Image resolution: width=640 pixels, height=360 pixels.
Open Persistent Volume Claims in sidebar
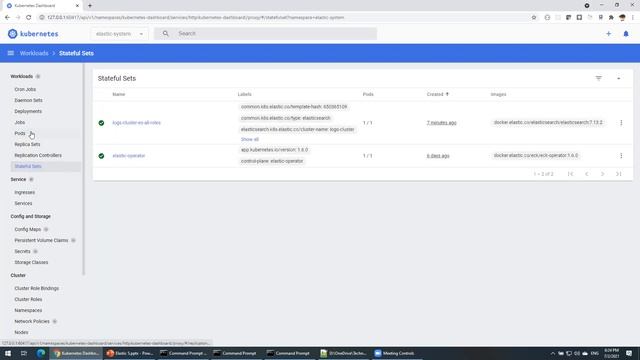pos(41,240)
